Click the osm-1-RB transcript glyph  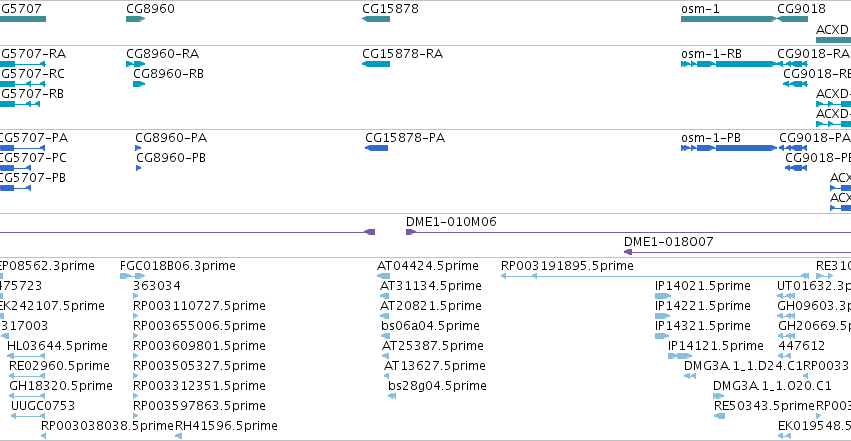click(729, 64)
